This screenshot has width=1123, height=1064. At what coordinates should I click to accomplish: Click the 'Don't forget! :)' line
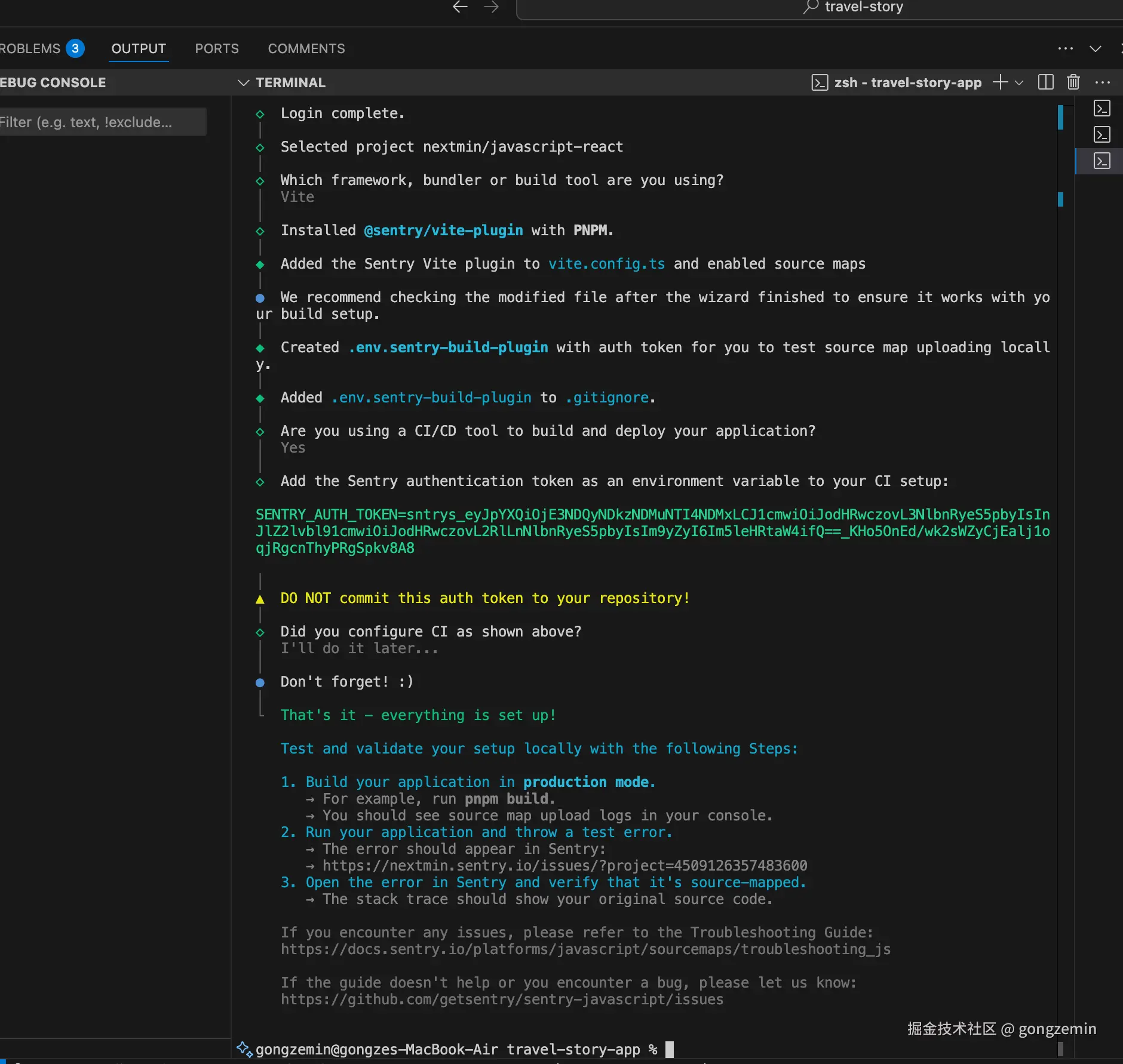[x=347, y=682]
